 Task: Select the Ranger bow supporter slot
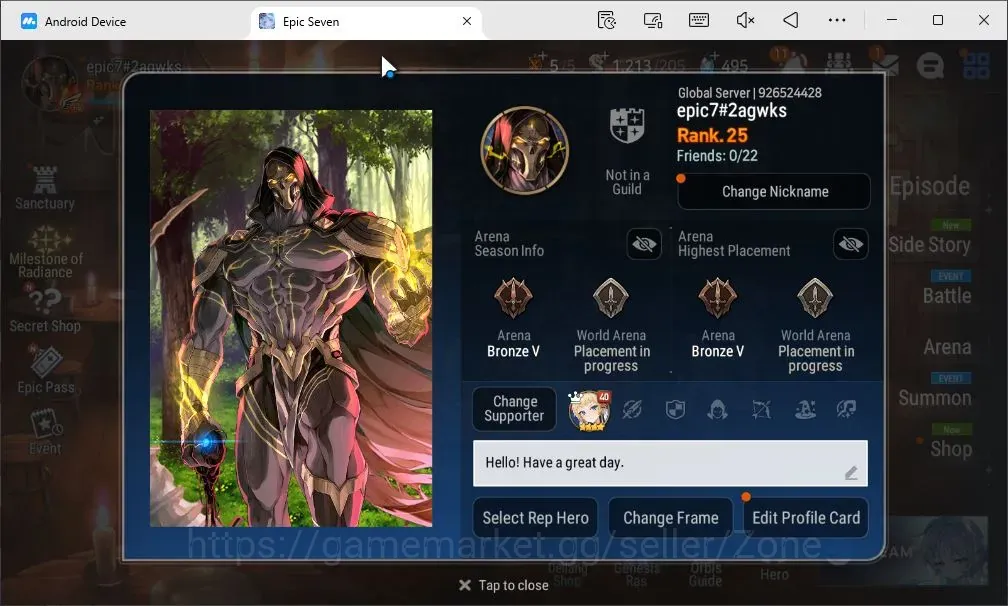tap(761, 409)
